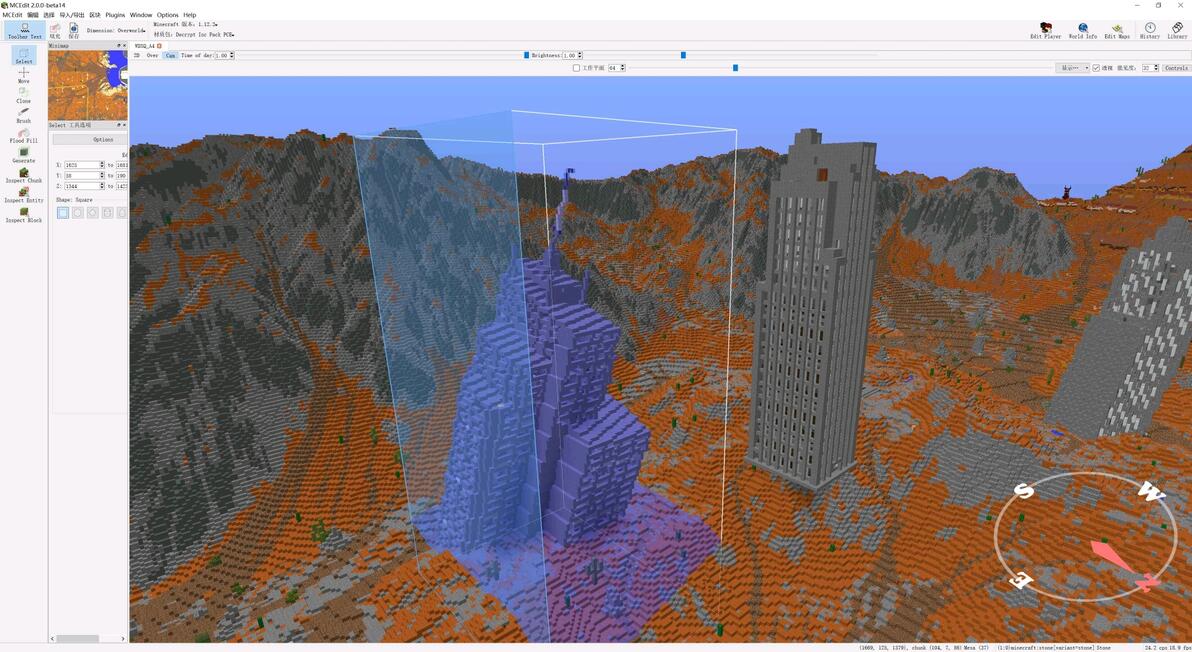Switch to the WDSQ_A4 tab
Screen dimensions: 1192x652
(x=144, y=46)
